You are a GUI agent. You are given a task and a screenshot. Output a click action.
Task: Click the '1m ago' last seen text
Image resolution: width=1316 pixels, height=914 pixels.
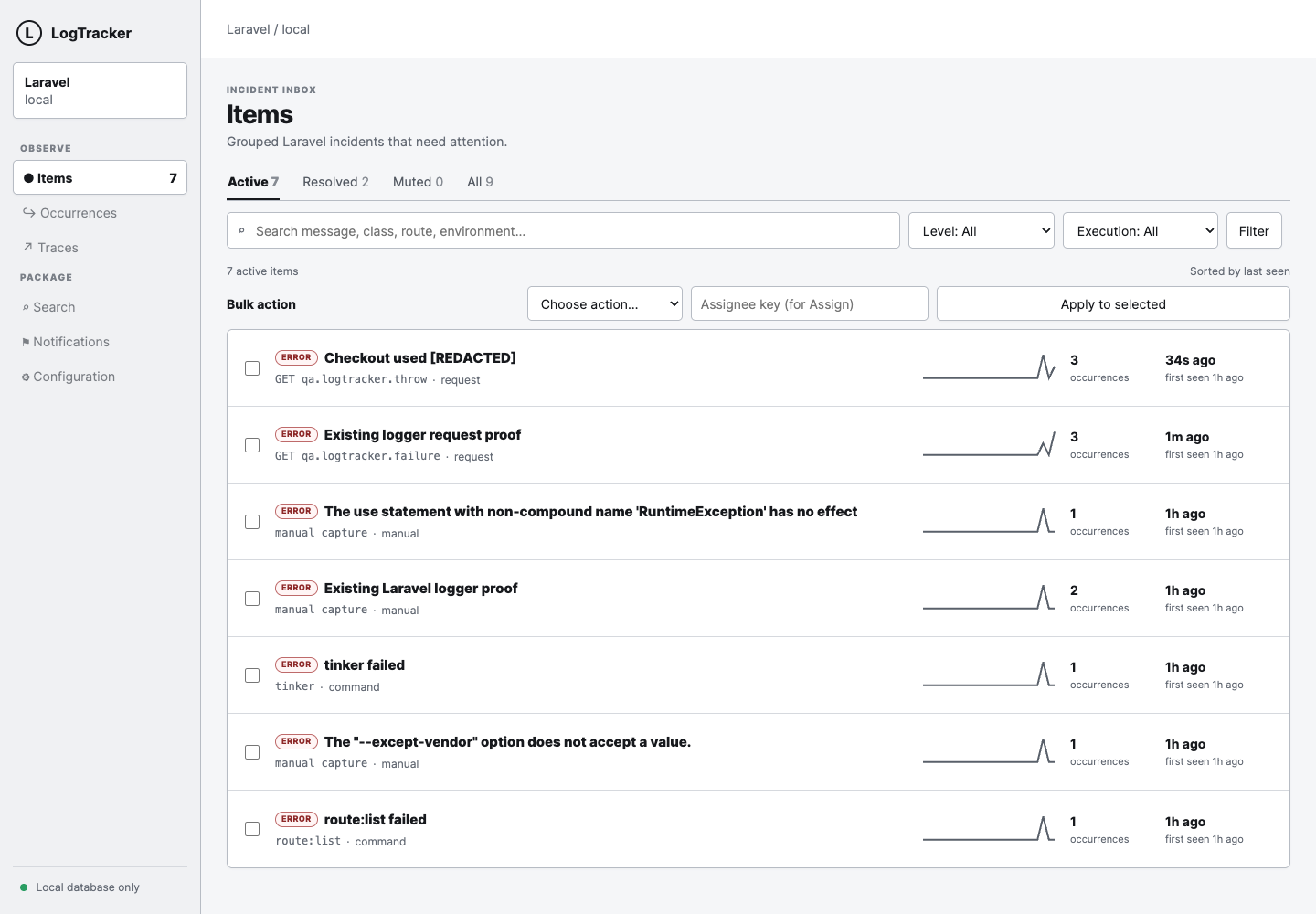1187,437
